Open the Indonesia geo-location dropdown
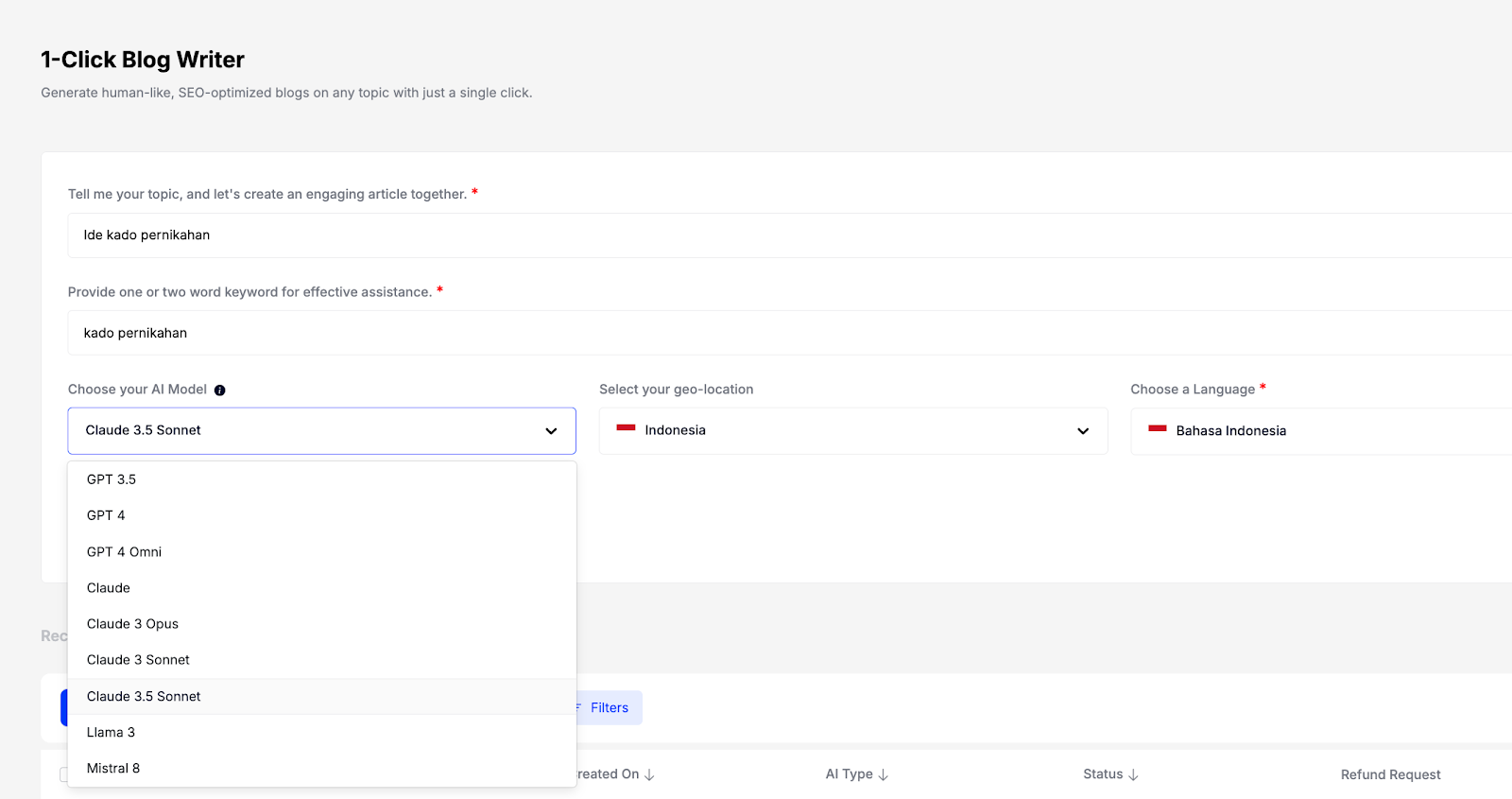The width and height of the screenshot is (1512, 799). [853, 431]
